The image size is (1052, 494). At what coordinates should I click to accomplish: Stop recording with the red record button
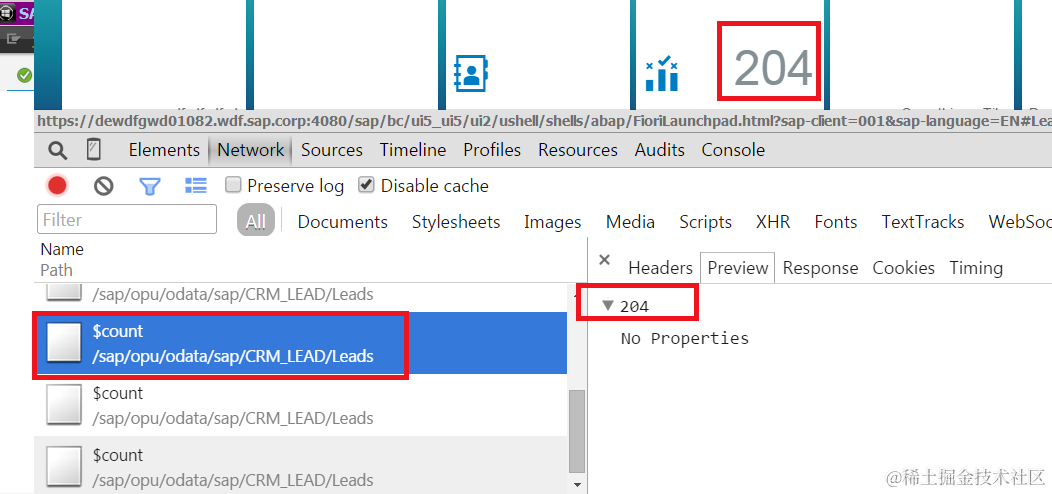pyautogui.click(x=57, y=186)
